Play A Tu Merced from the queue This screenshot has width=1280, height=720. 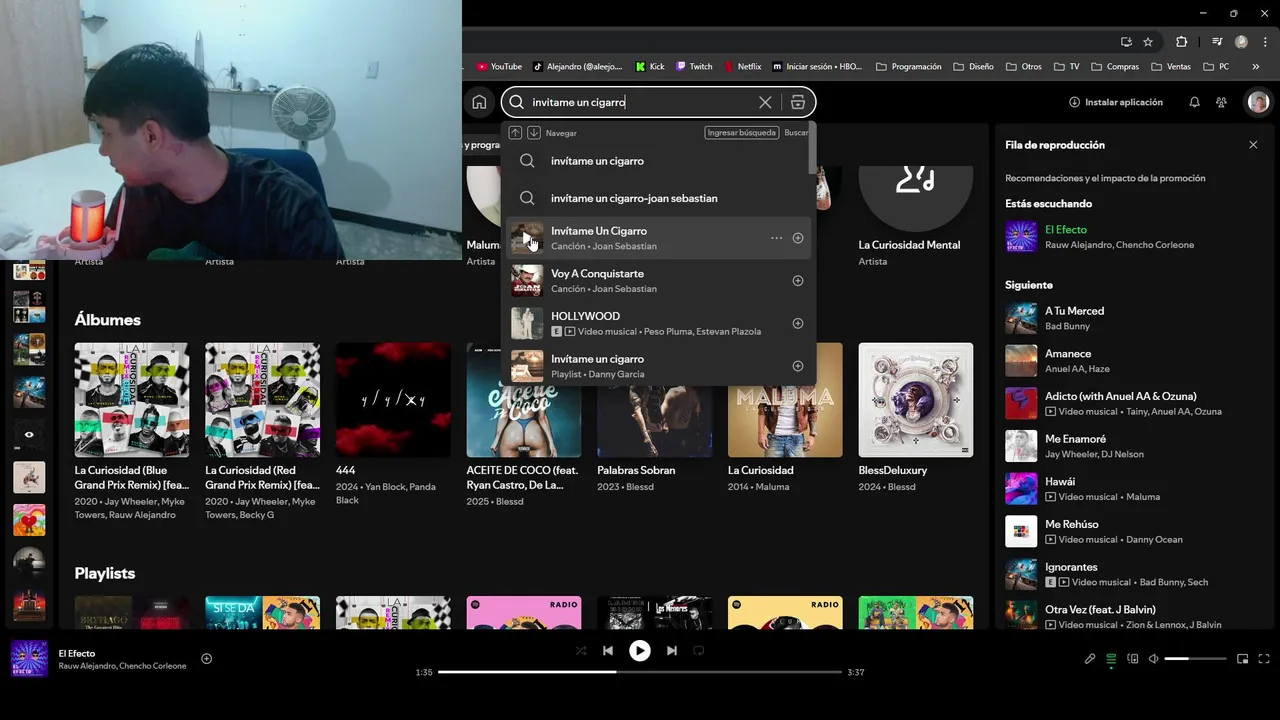(x=1021, y=318)
